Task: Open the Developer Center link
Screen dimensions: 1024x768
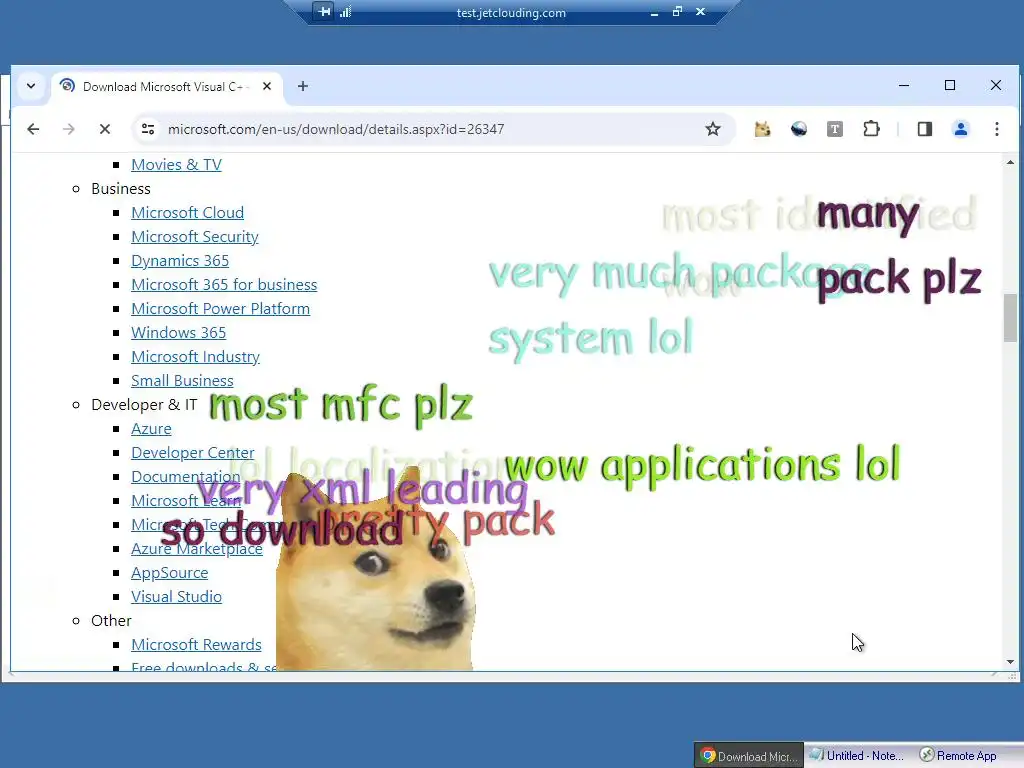Action: coord(193,453)
